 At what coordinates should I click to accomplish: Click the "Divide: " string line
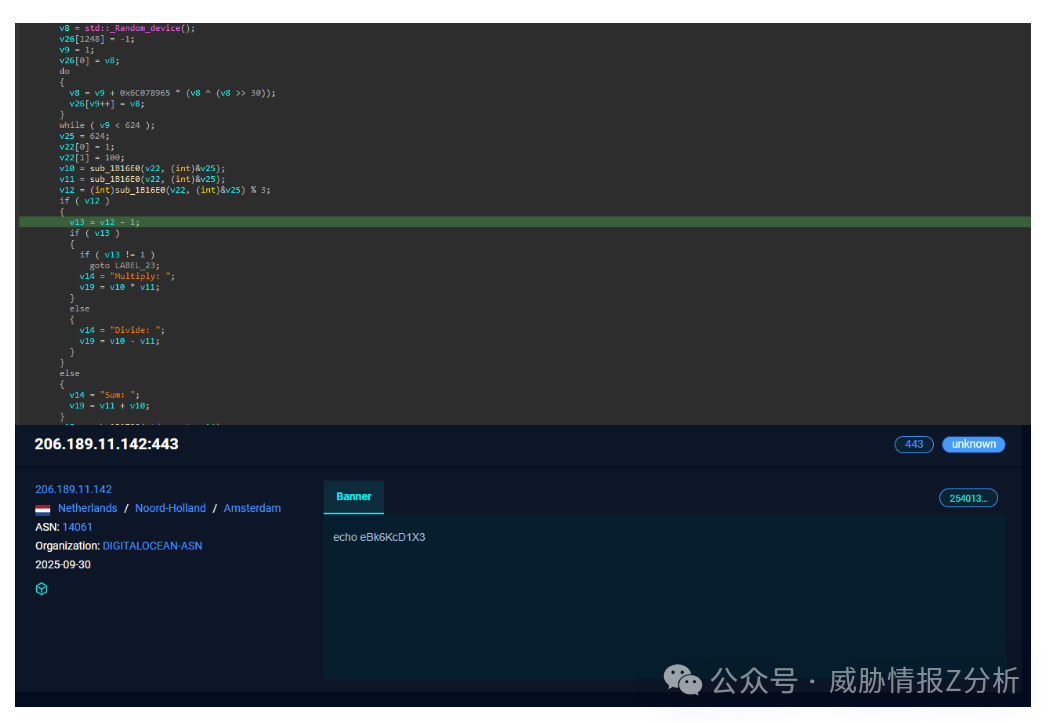click(x=122, y=330)
